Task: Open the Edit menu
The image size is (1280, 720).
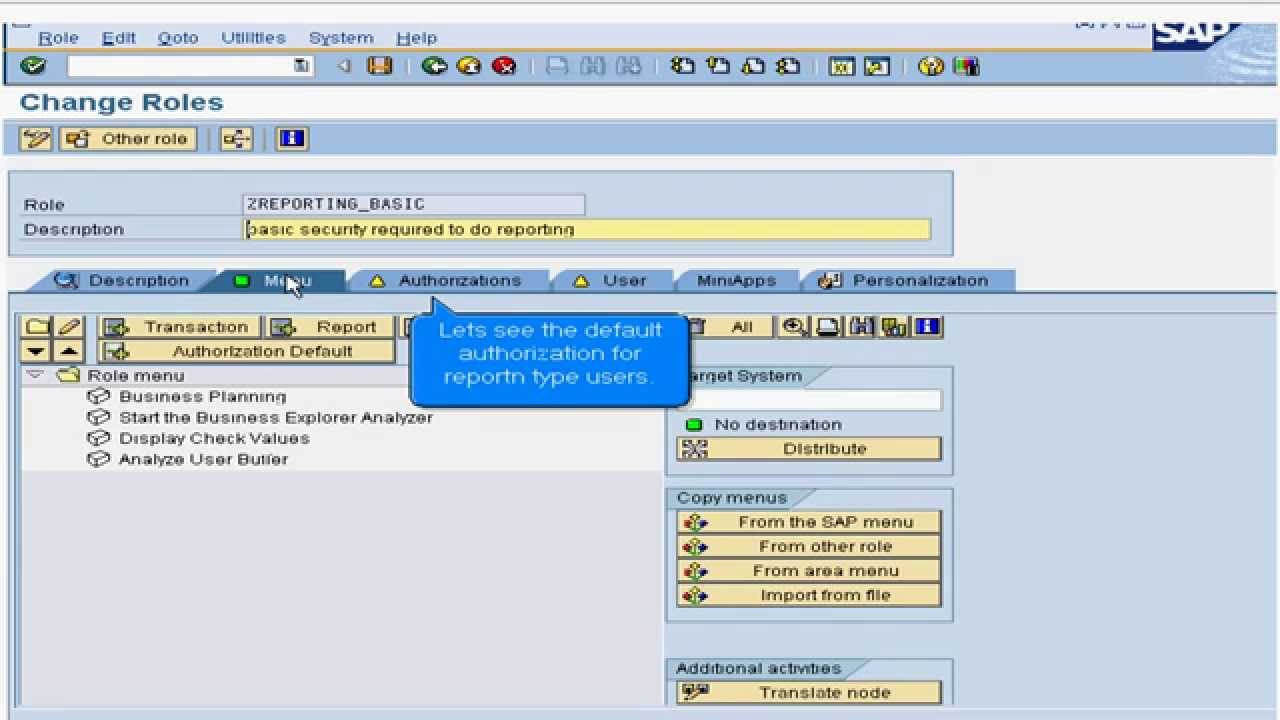Action: coord(118,38)
